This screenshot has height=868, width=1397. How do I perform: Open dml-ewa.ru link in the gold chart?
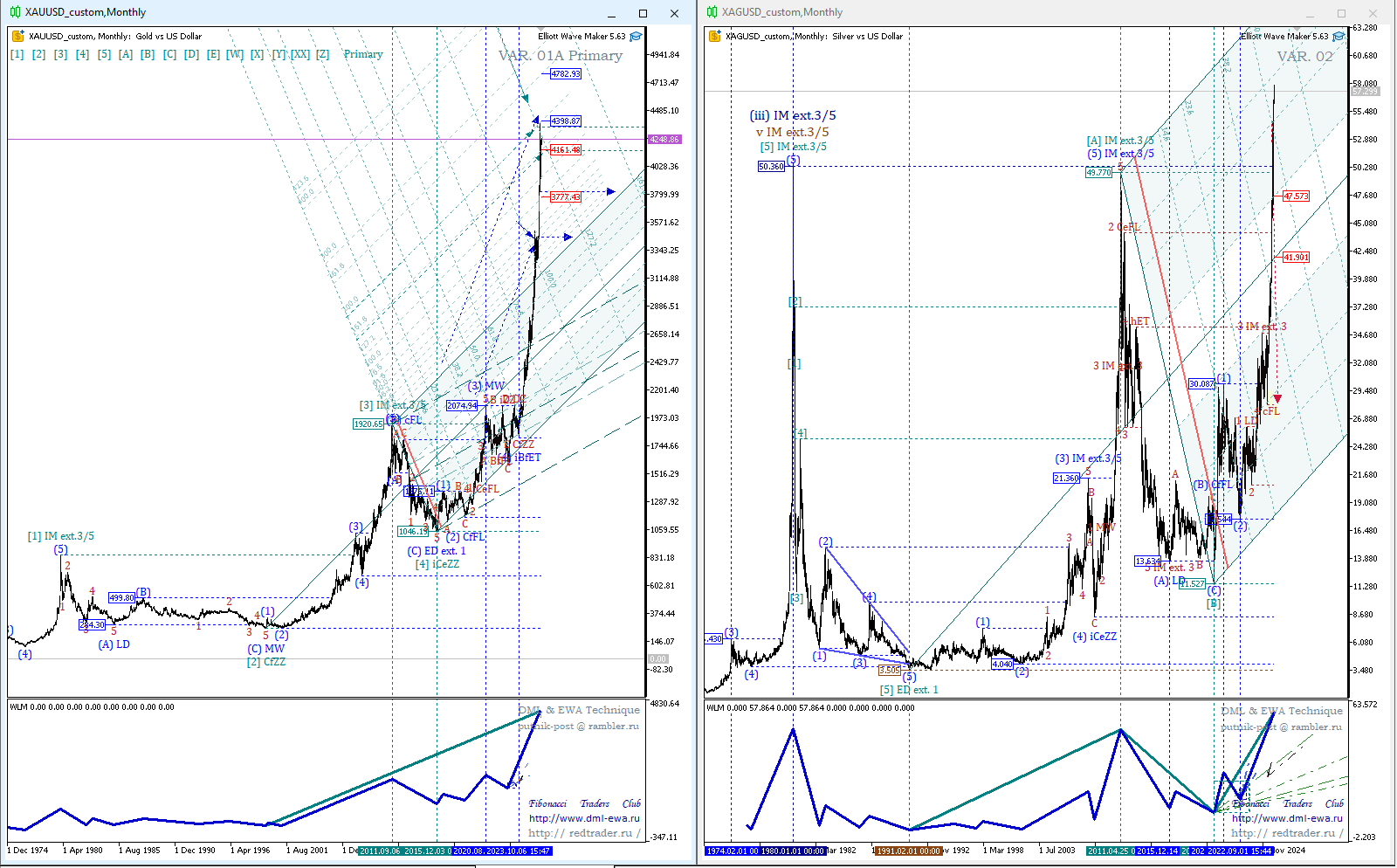point(584,818)
